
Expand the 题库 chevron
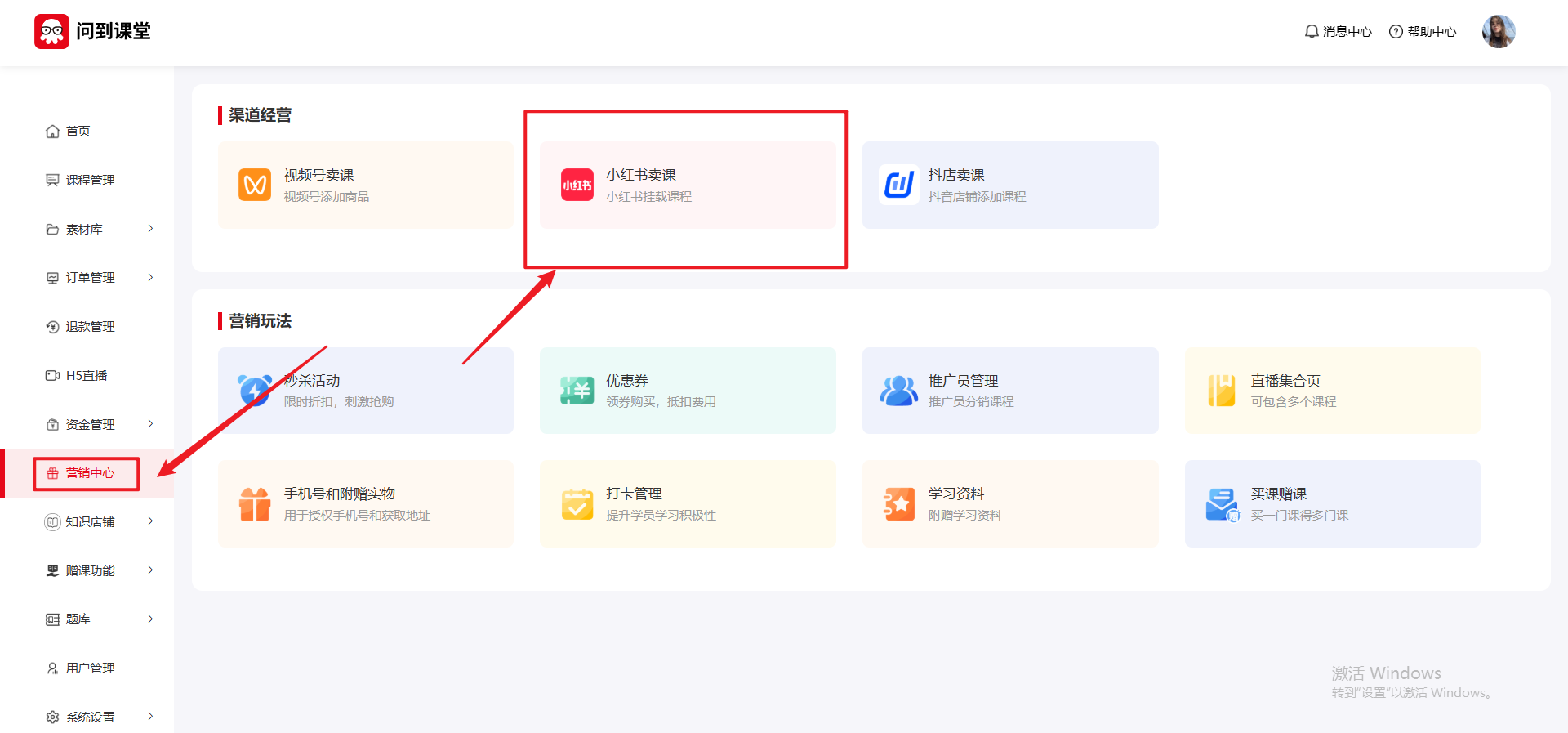tap(150, 619)
